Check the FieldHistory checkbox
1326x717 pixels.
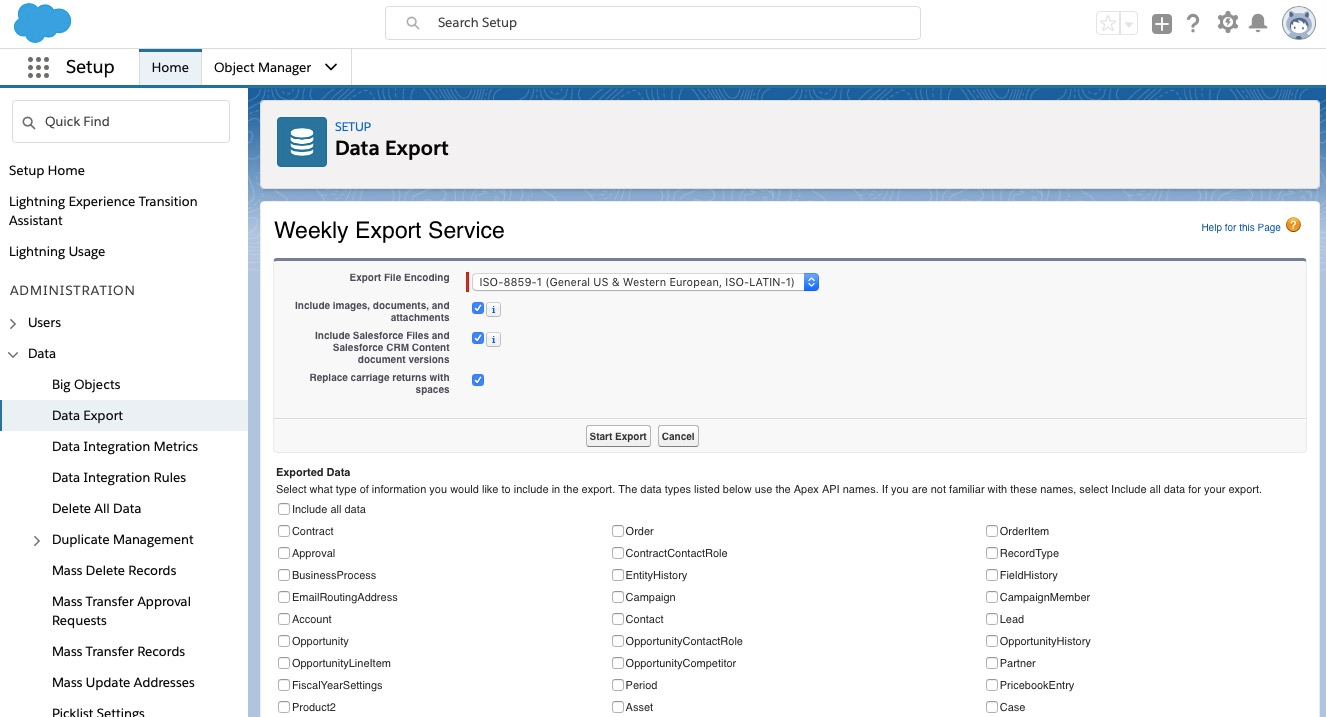tap(992, 575)
